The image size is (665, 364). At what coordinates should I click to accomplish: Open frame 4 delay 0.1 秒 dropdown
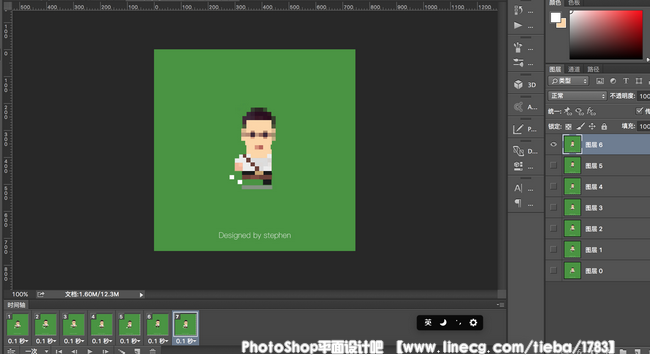pyautogui.click(x=102, y=341)
